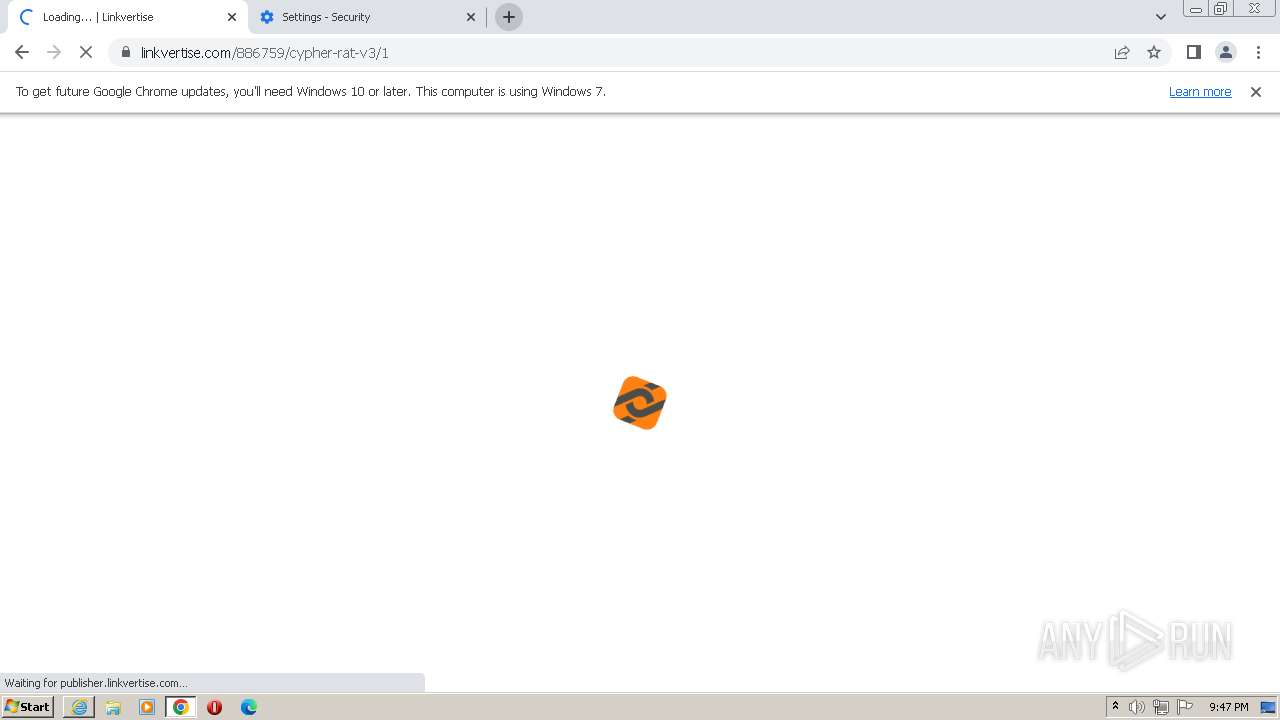Expand the tab search dropdown arrow
The height and width of the screenshot is (720, 1280).
(x=1161, y=17)
